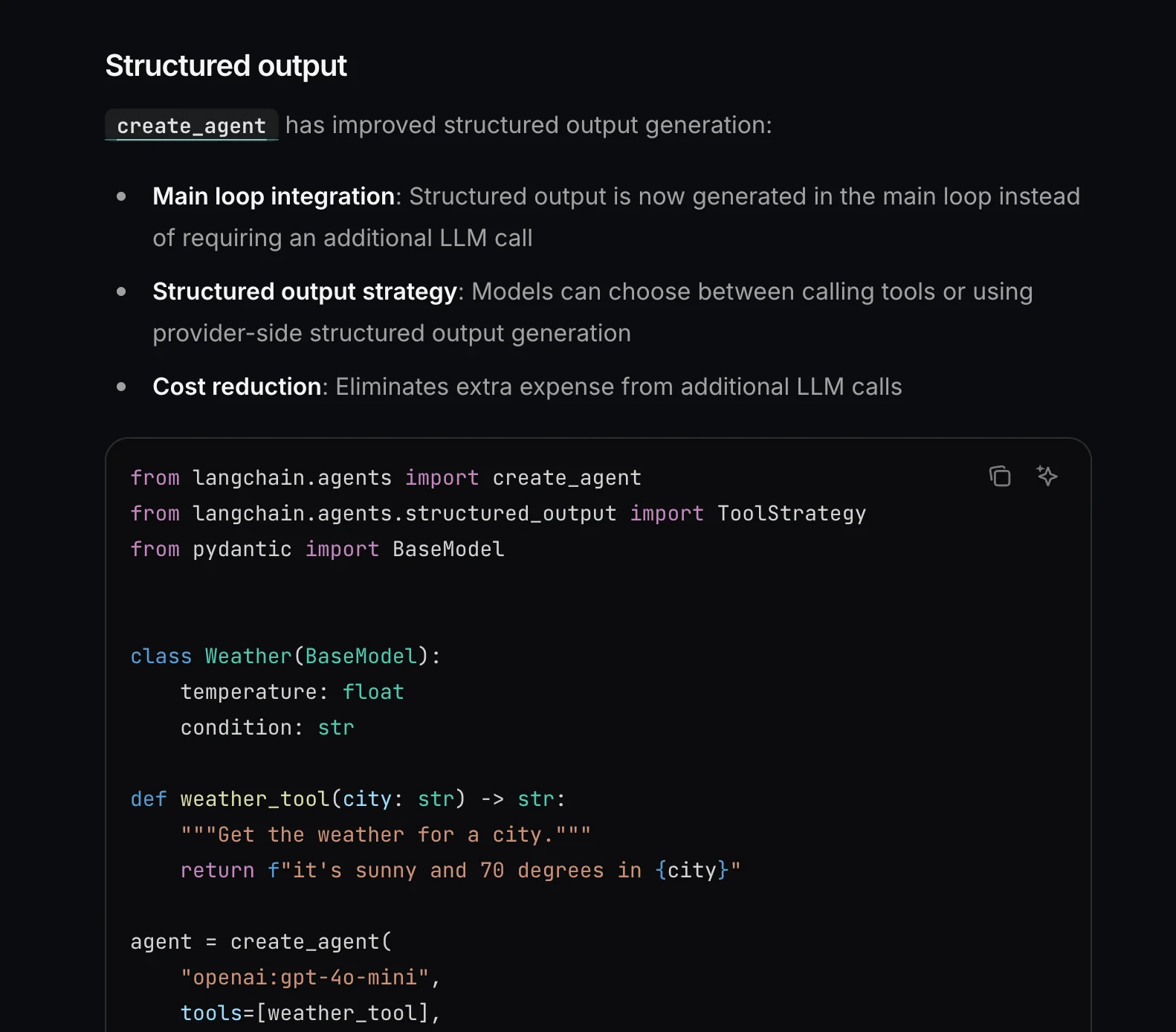Click the AI sparkle icon on code block
The height and width of the screenshot is (1032, 1176).
[x=1047, y=477]
